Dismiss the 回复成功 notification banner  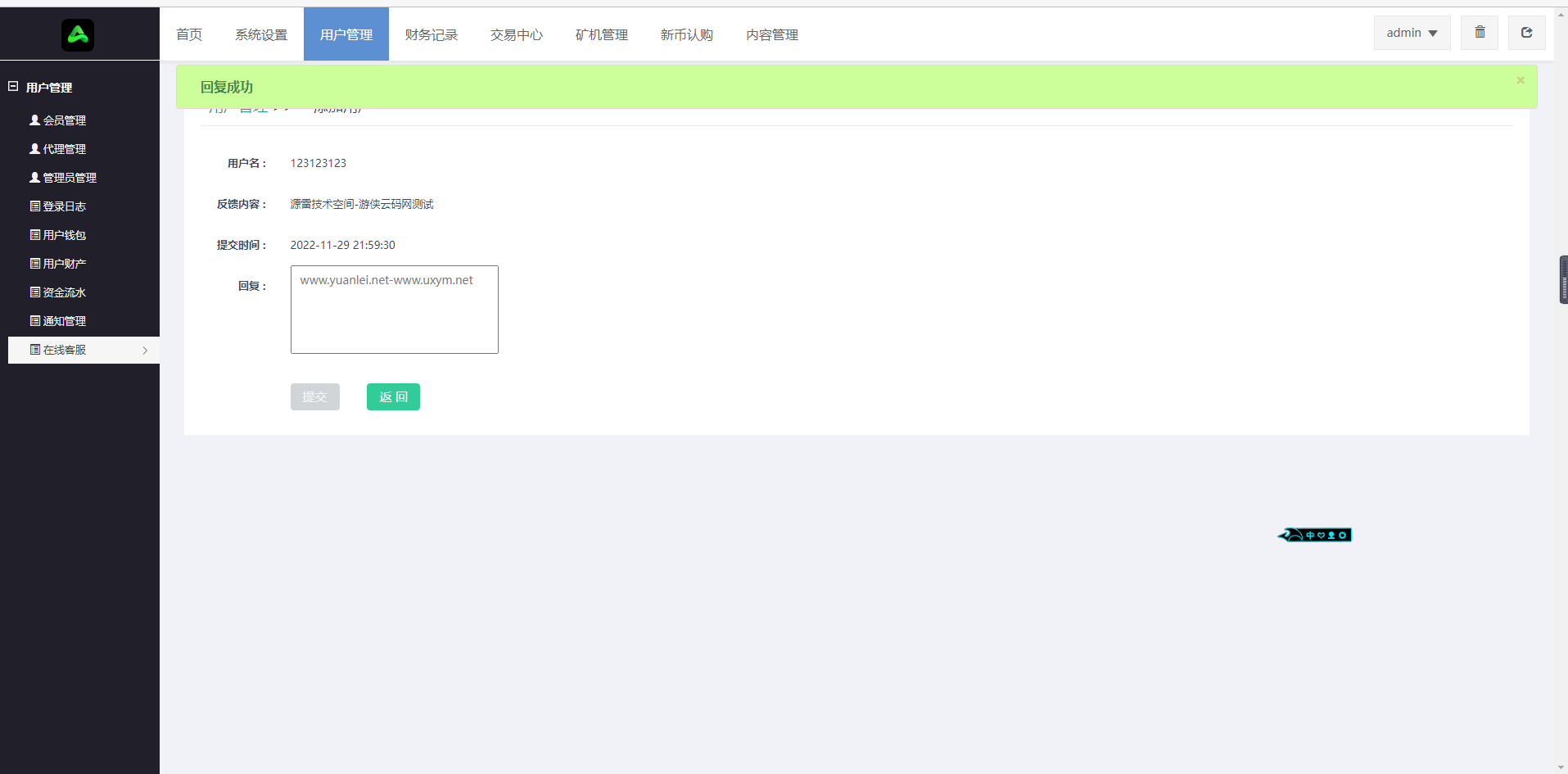(1521, 80)
